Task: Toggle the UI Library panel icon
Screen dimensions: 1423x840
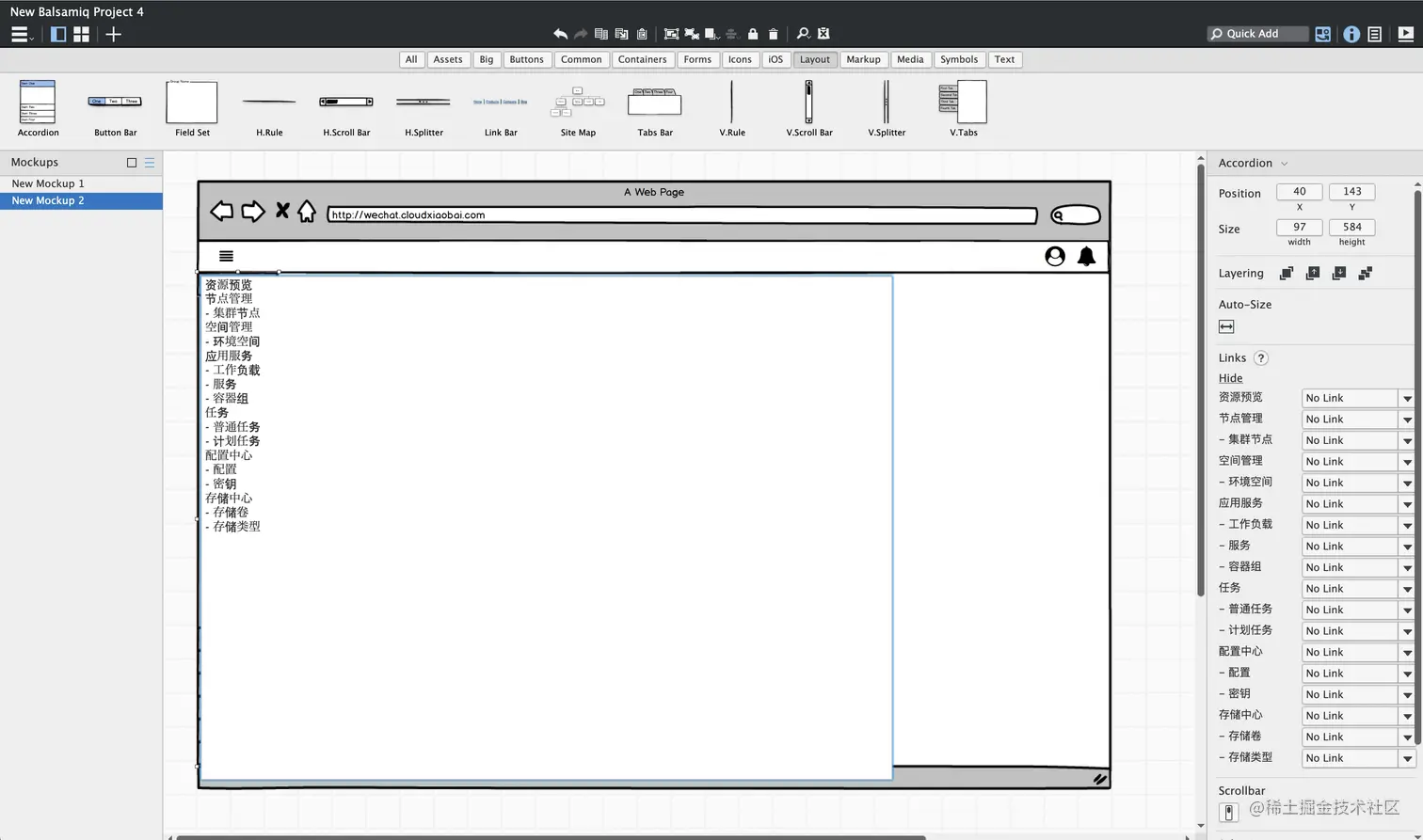Action: pos(1323,34)
